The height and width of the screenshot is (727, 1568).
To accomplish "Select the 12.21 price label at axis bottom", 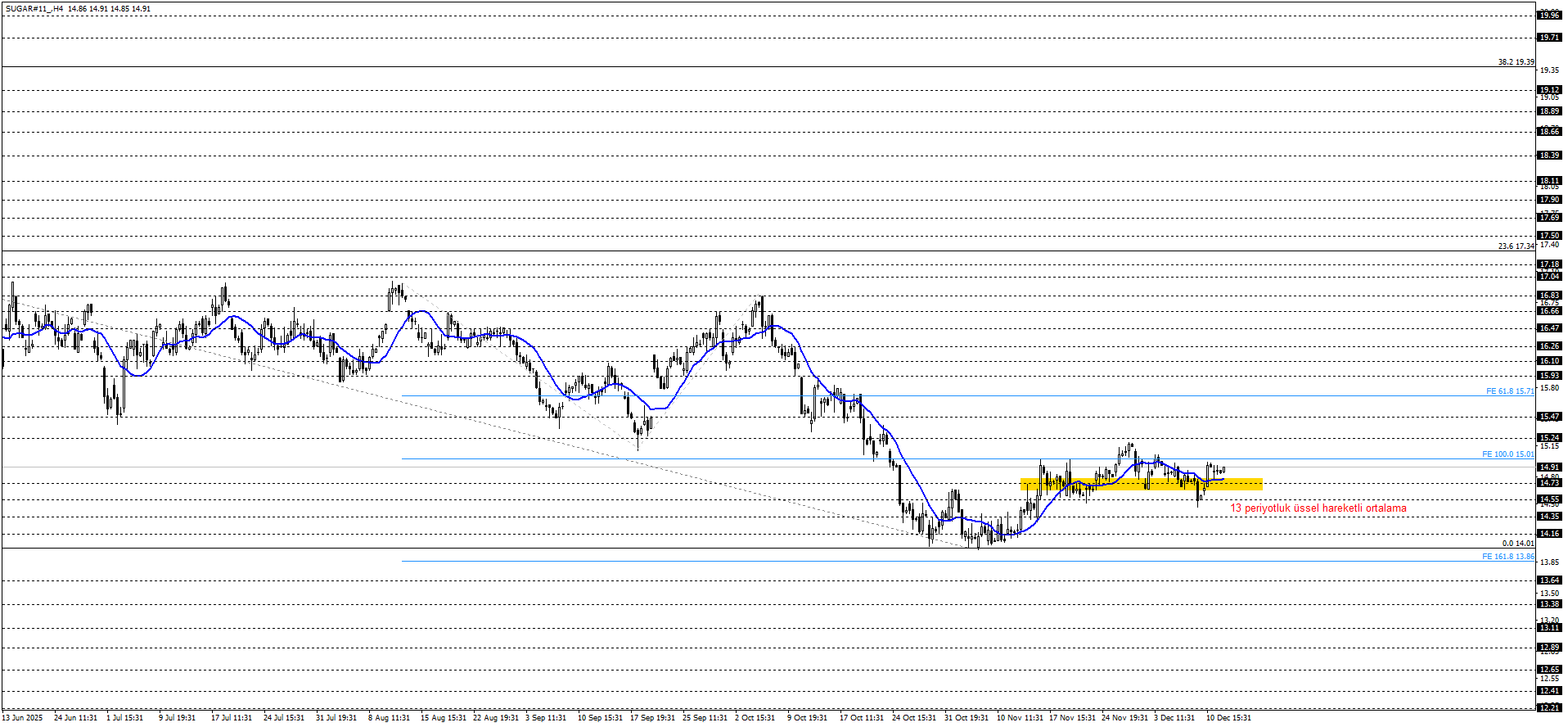I will [1549, 707].
